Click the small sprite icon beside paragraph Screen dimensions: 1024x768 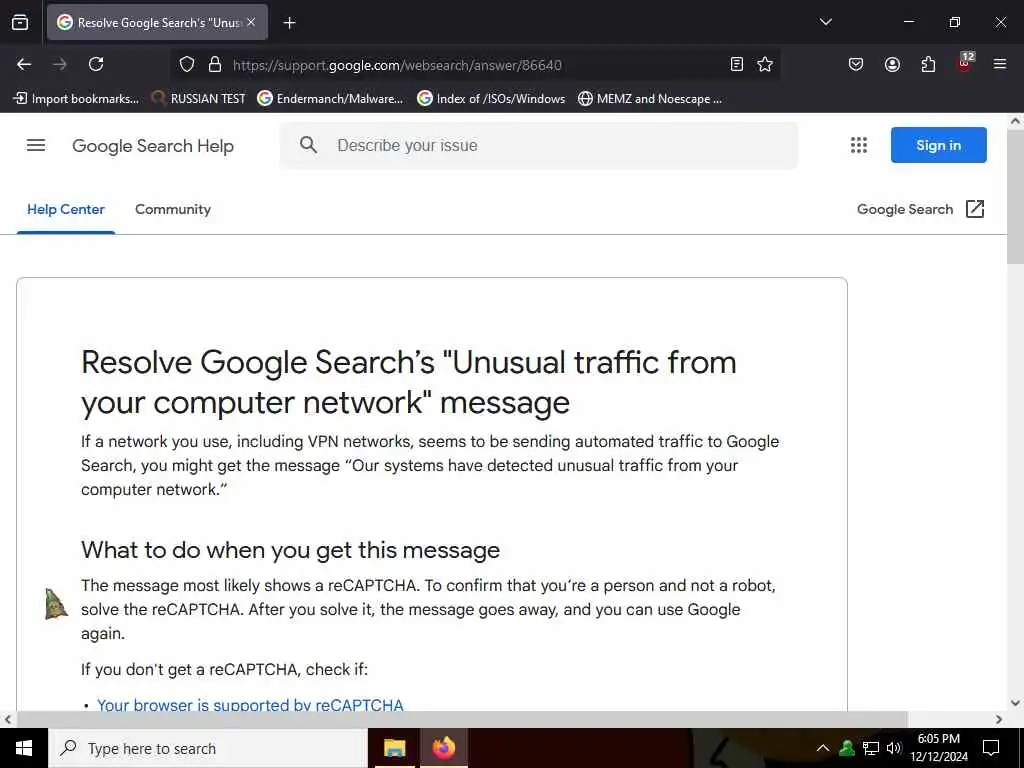pyautogui.click(x=56, y=603)
